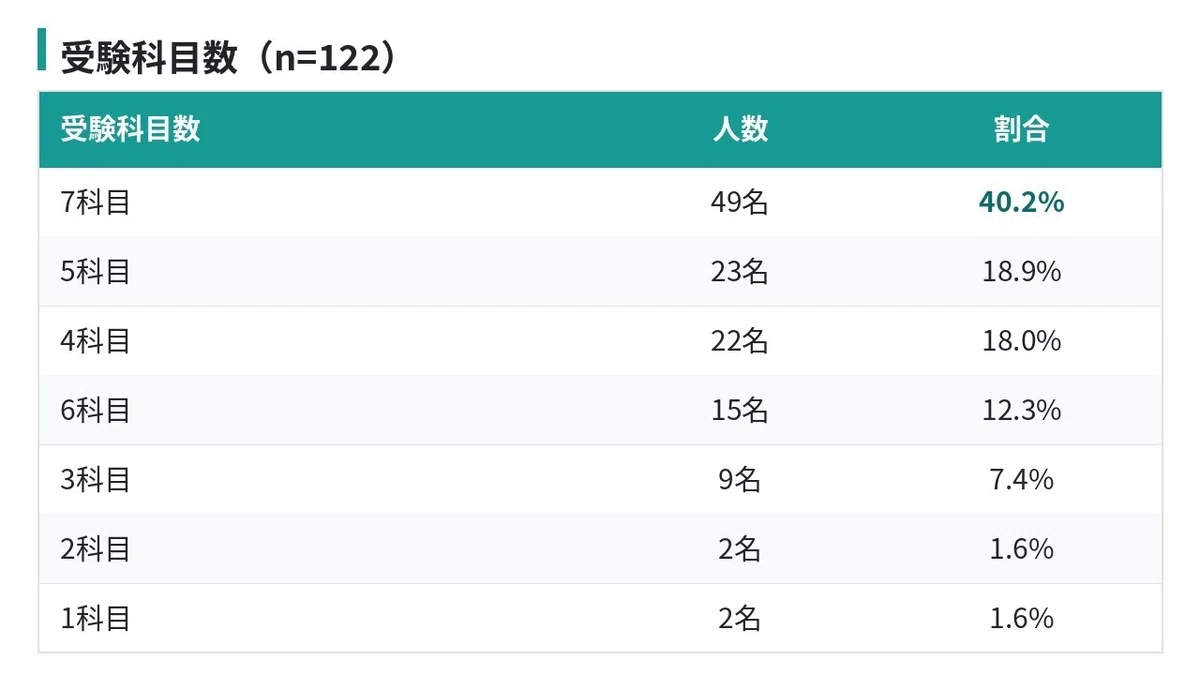The width and height of the screenshot is (1200, 690).
Task: Click the 18.0% percentage cell
Action: click(x=1021, y=341)
